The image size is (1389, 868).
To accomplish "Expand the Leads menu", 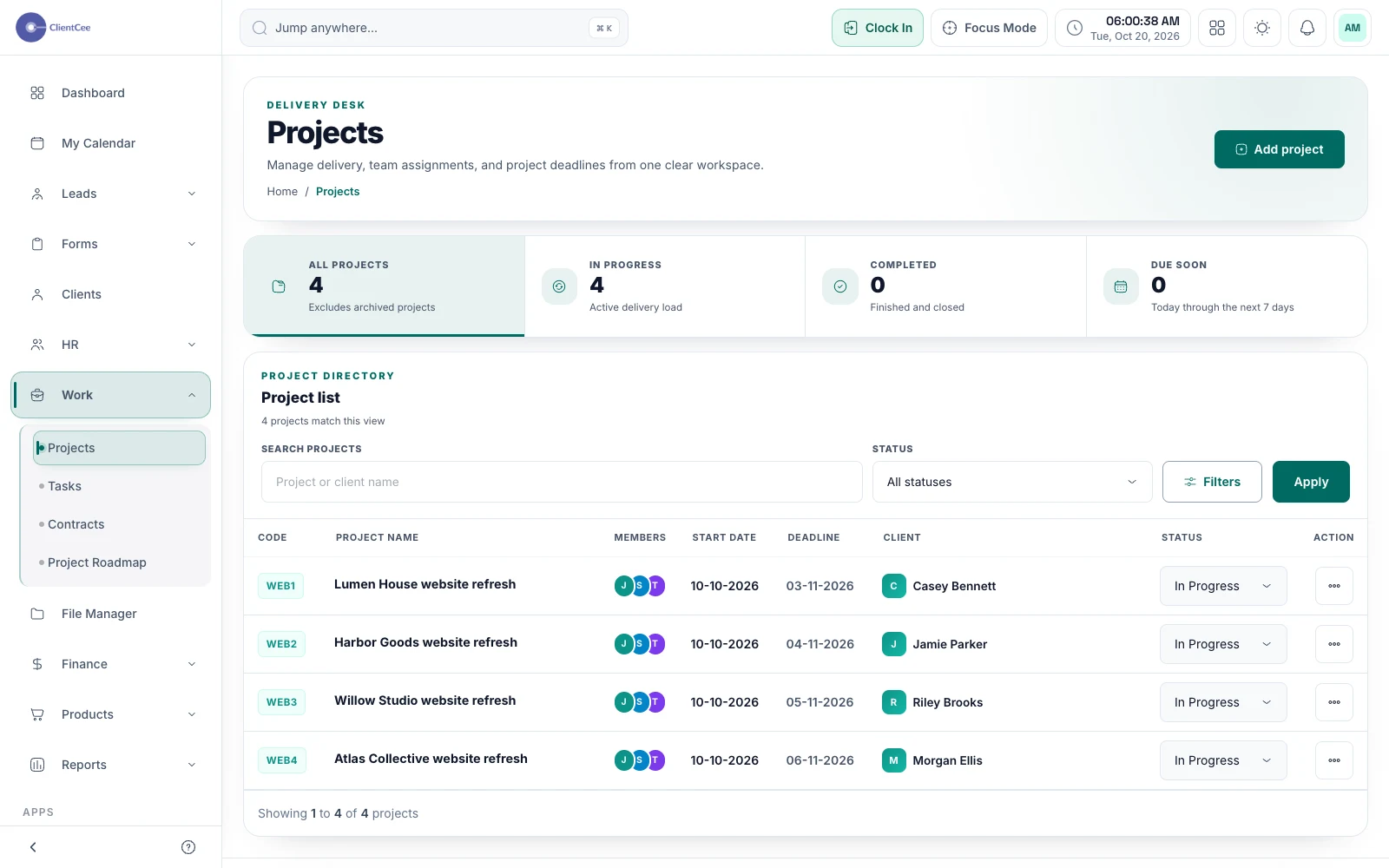I will coord(111,194).
